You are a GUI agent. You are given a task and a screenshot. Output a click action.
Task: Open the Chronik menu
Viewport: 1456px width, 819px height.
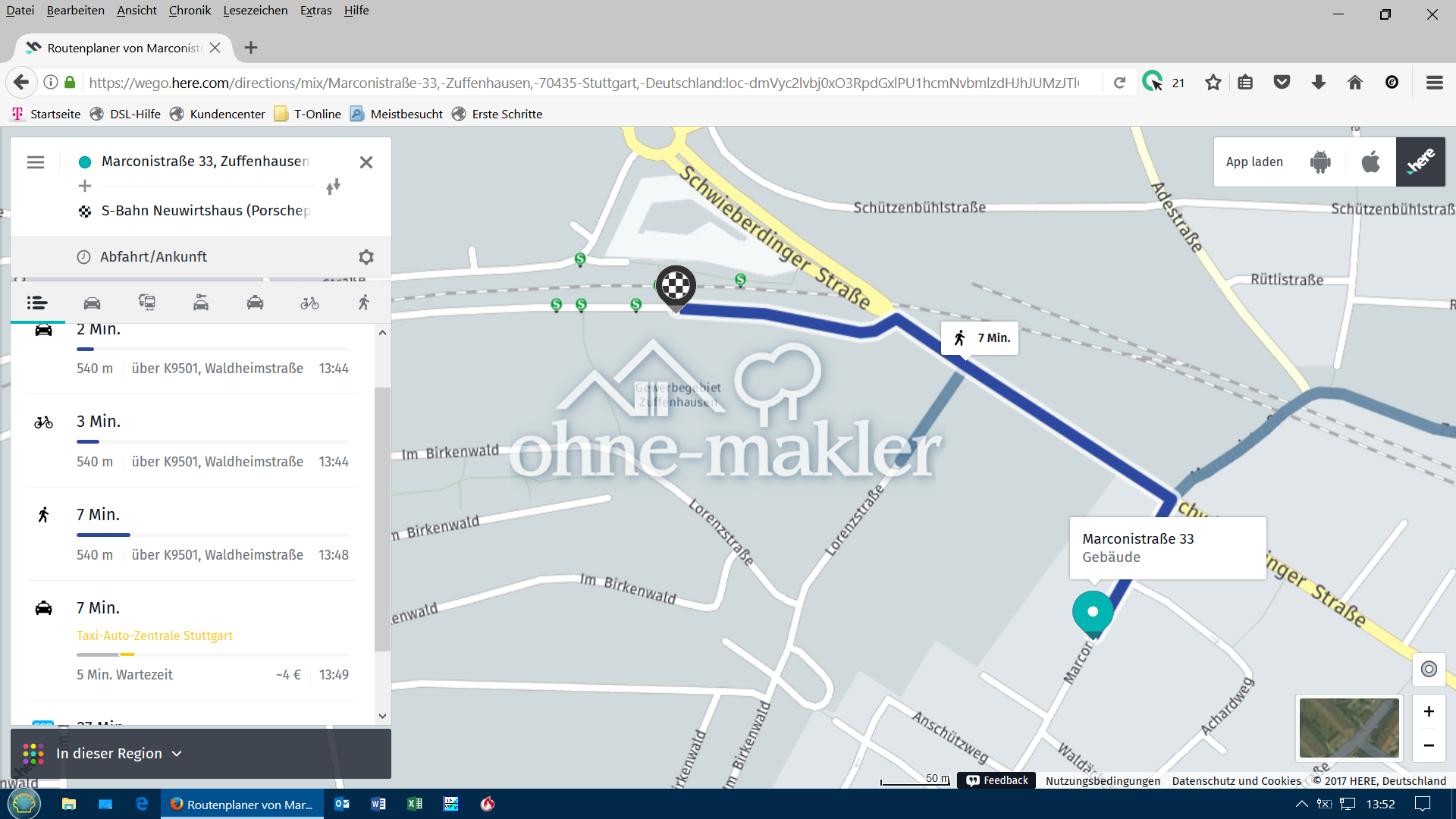click(190, 11)
